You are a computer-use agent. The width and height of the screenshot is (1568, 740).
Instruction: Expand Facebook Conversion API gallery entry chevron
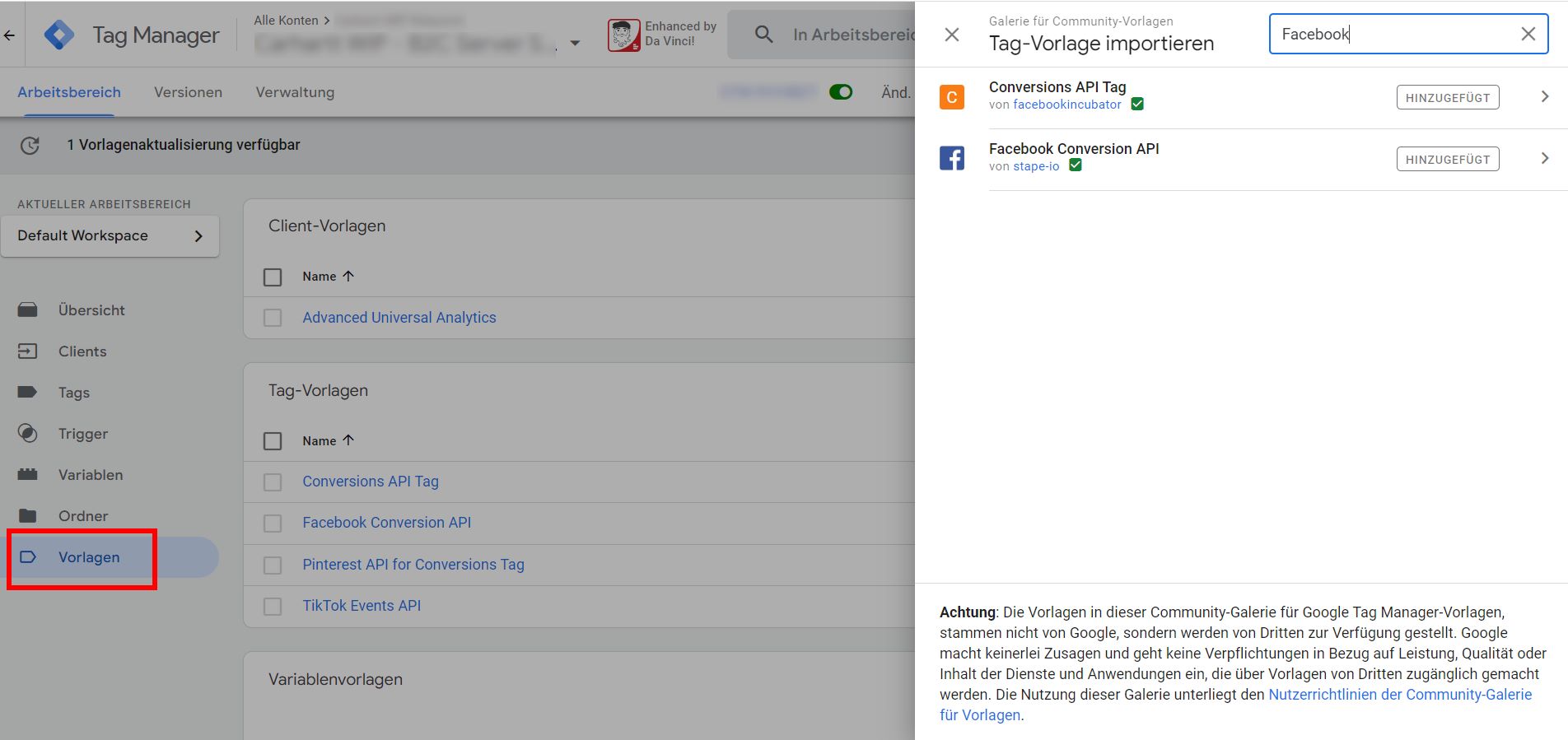pos(1545,158)
